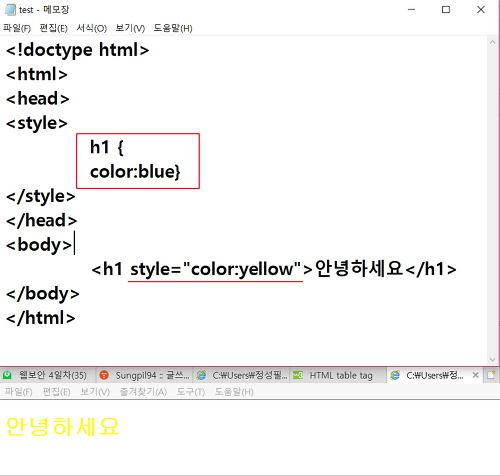This screenshot has width=500, height=476.
Task: Click yellow 안녕하세요 heading in browser page
Action: 62,427
